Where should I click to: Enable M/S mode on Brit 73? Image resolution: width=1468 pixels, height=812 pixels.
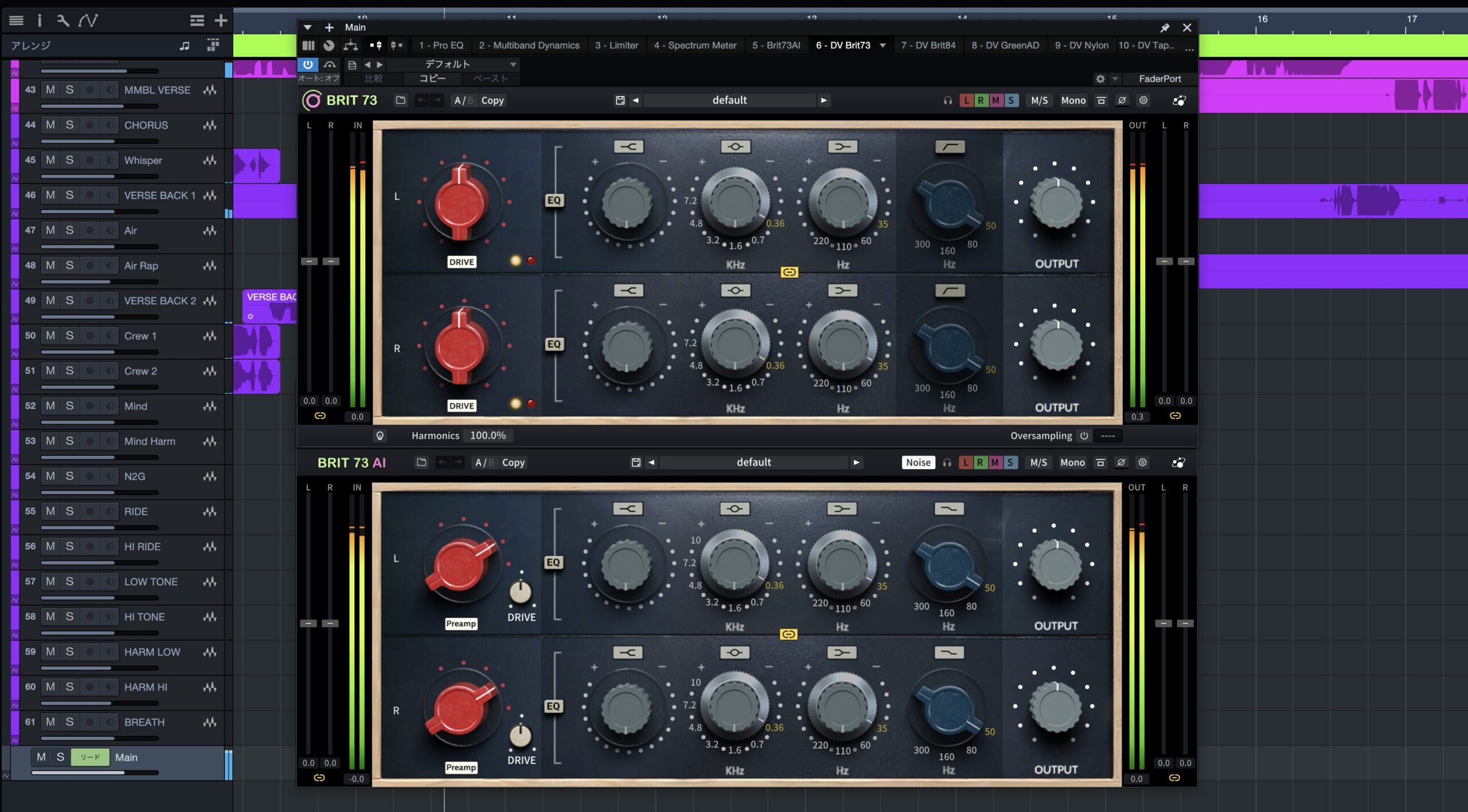pyautogui.click(x=1040, y=100)
